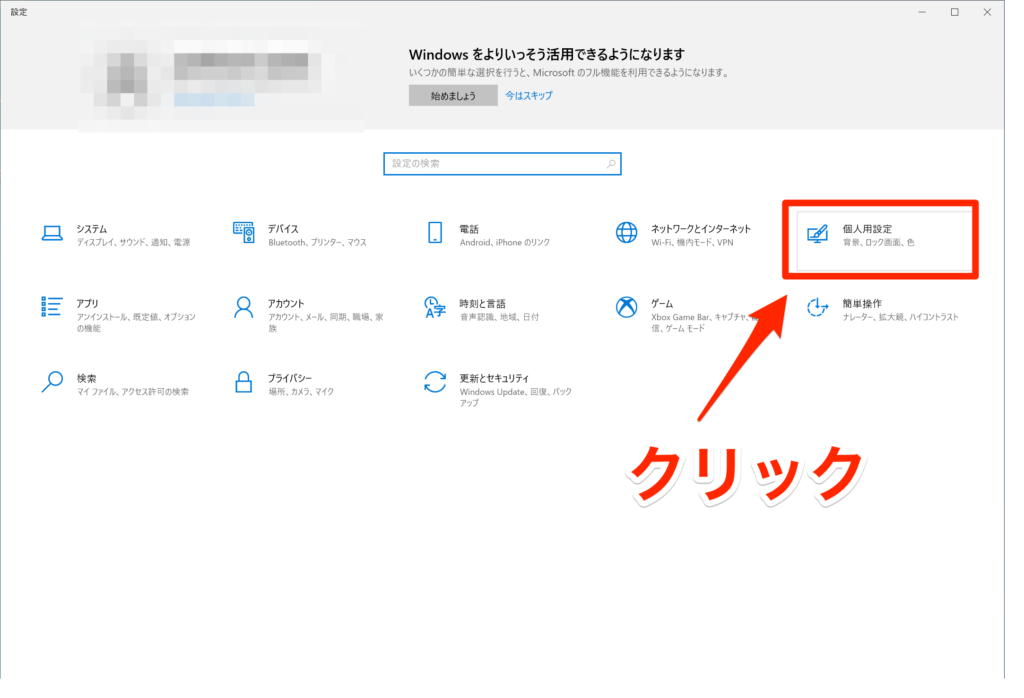Open the ゲーム Xbox icon

click(x=626, y=307)
